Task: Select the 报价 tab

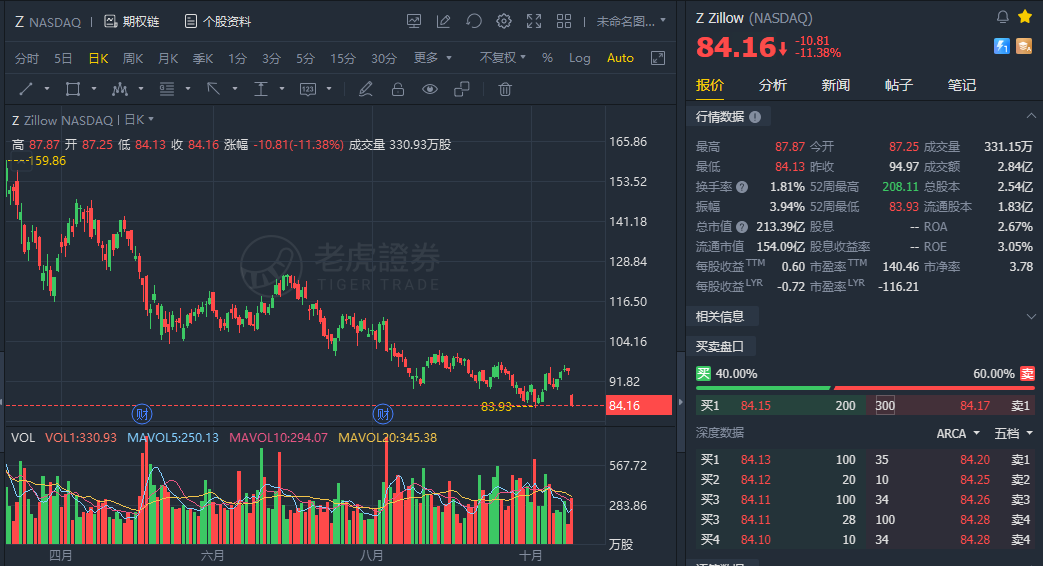Action: pos(710,85)
